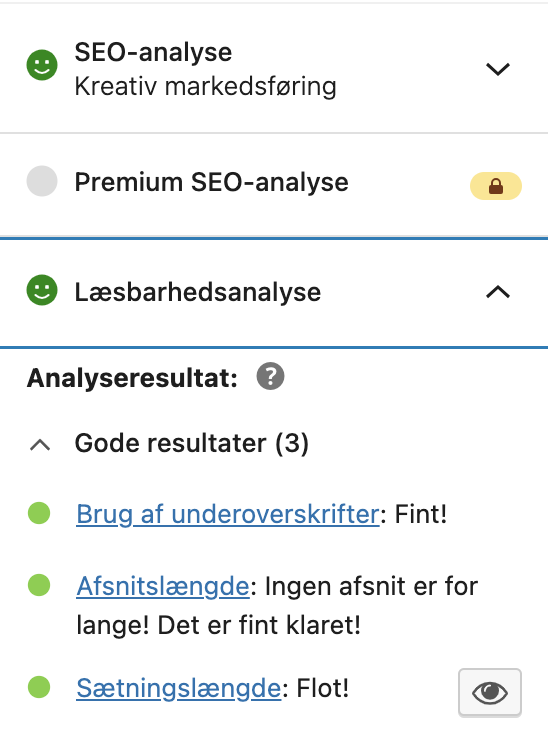548x744 pixels.
Task: Follow the Afsnitslængde link
Action: click(x=163, y=586)
